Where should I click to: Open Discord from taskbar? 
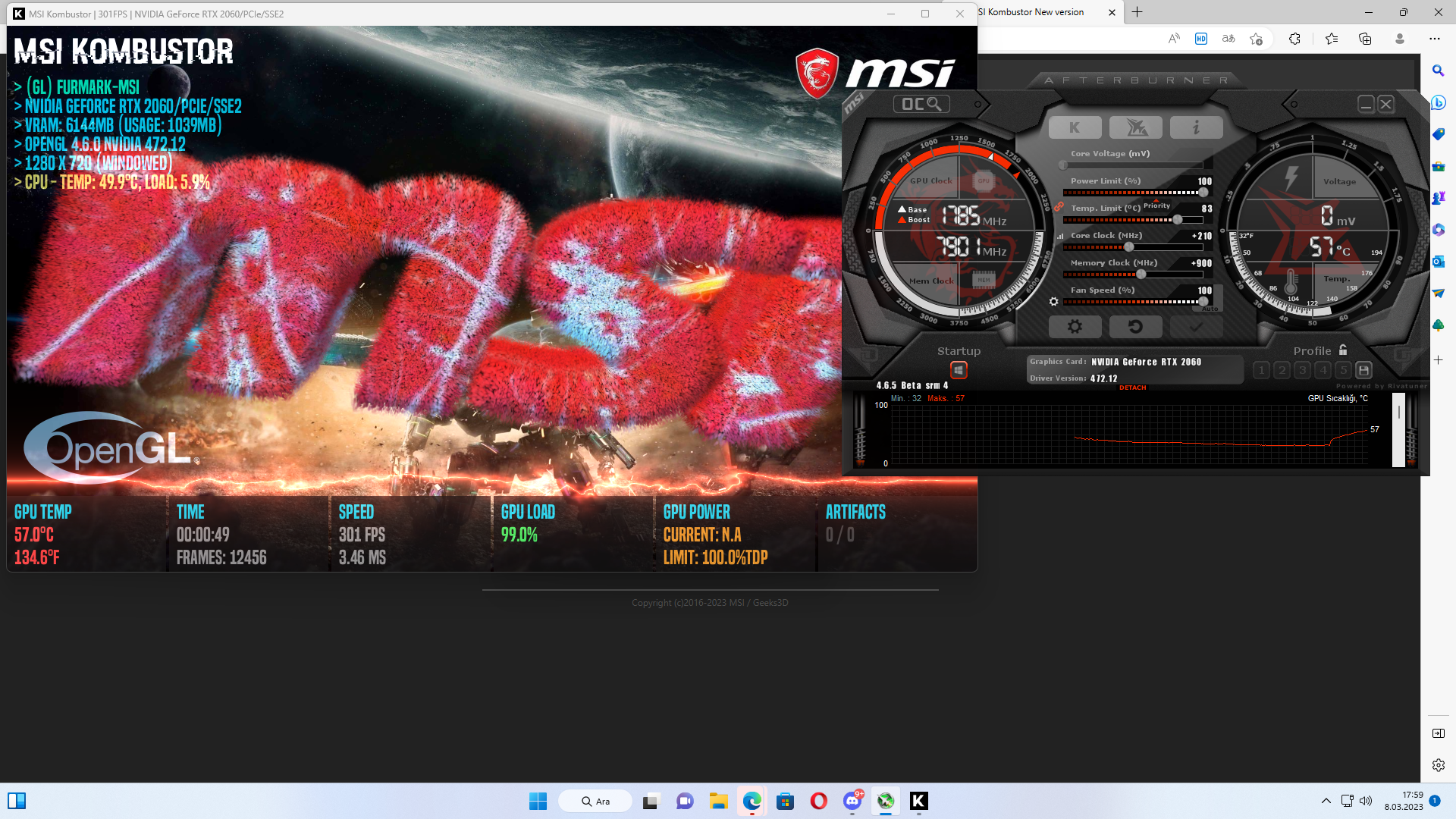(852, 801)
